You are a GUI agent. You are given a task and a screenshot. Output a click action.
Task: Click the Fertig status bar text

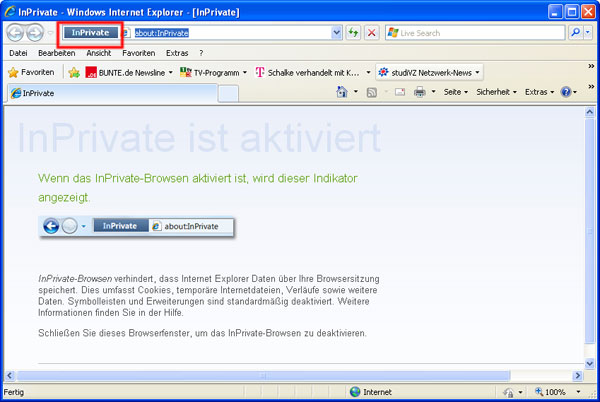14,392
